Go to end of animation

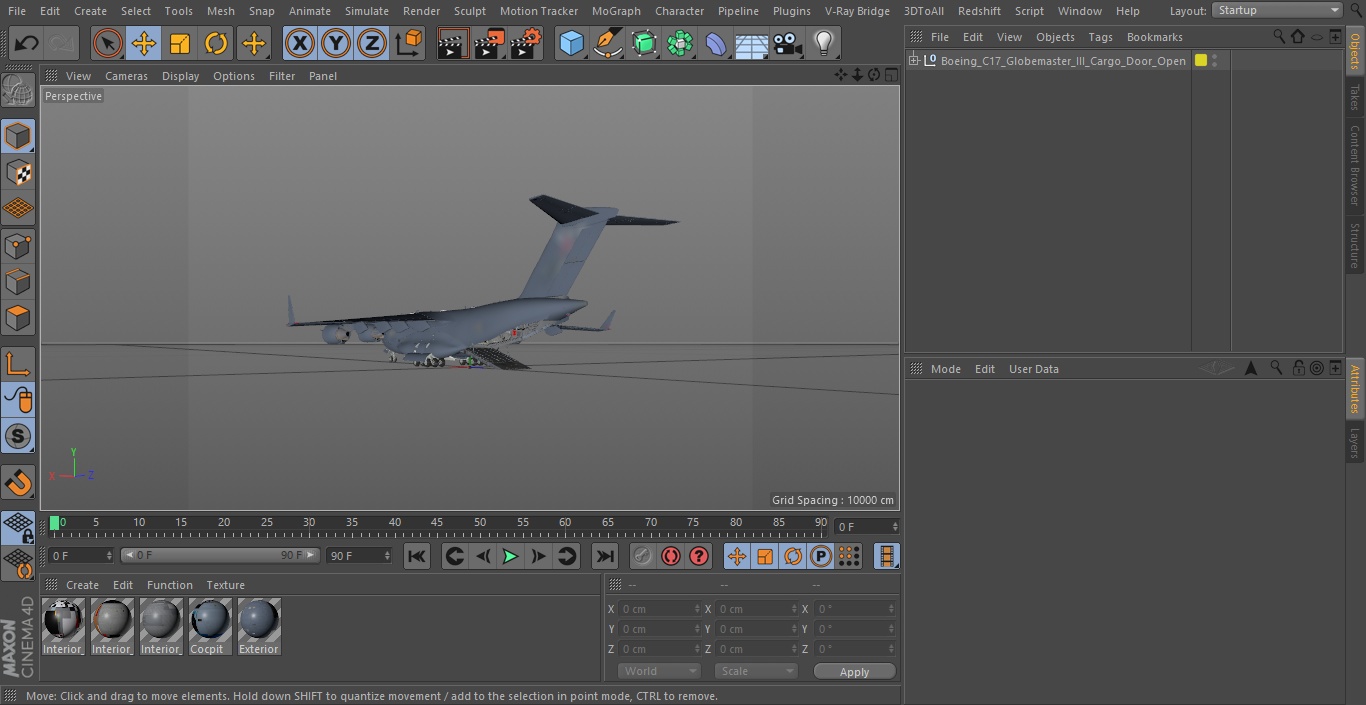click(x=605, y=556)
